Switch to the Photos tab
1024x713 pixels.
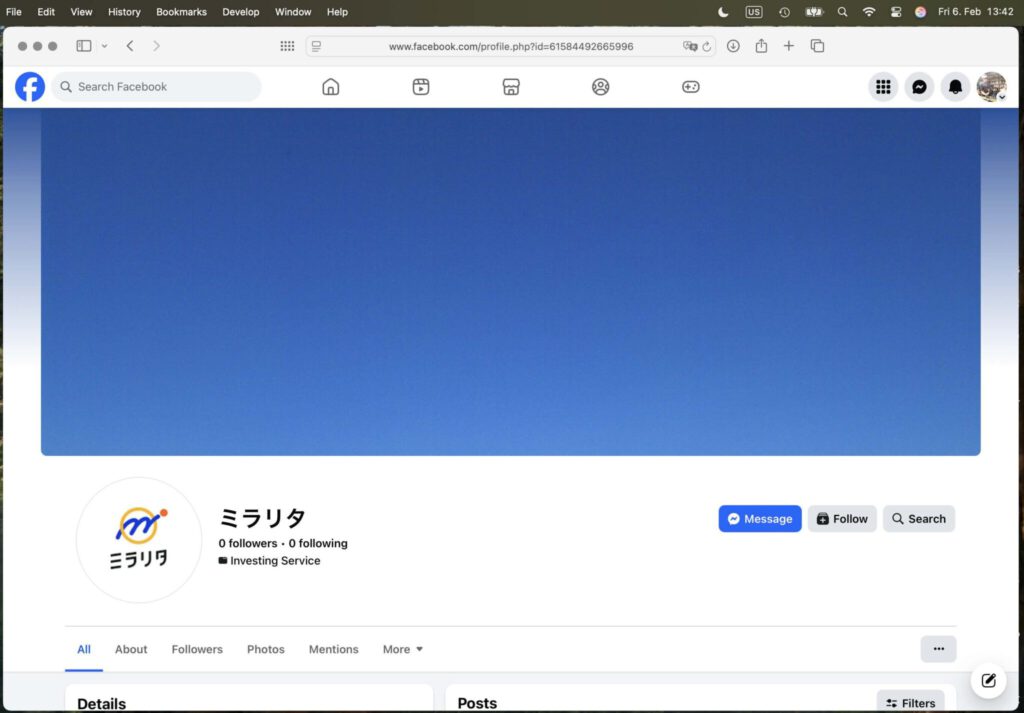[266, 649]
